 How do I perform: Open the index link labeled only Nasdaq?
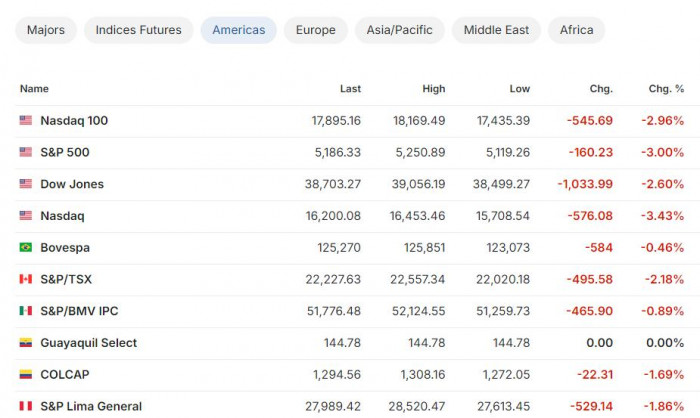(62, 216)
